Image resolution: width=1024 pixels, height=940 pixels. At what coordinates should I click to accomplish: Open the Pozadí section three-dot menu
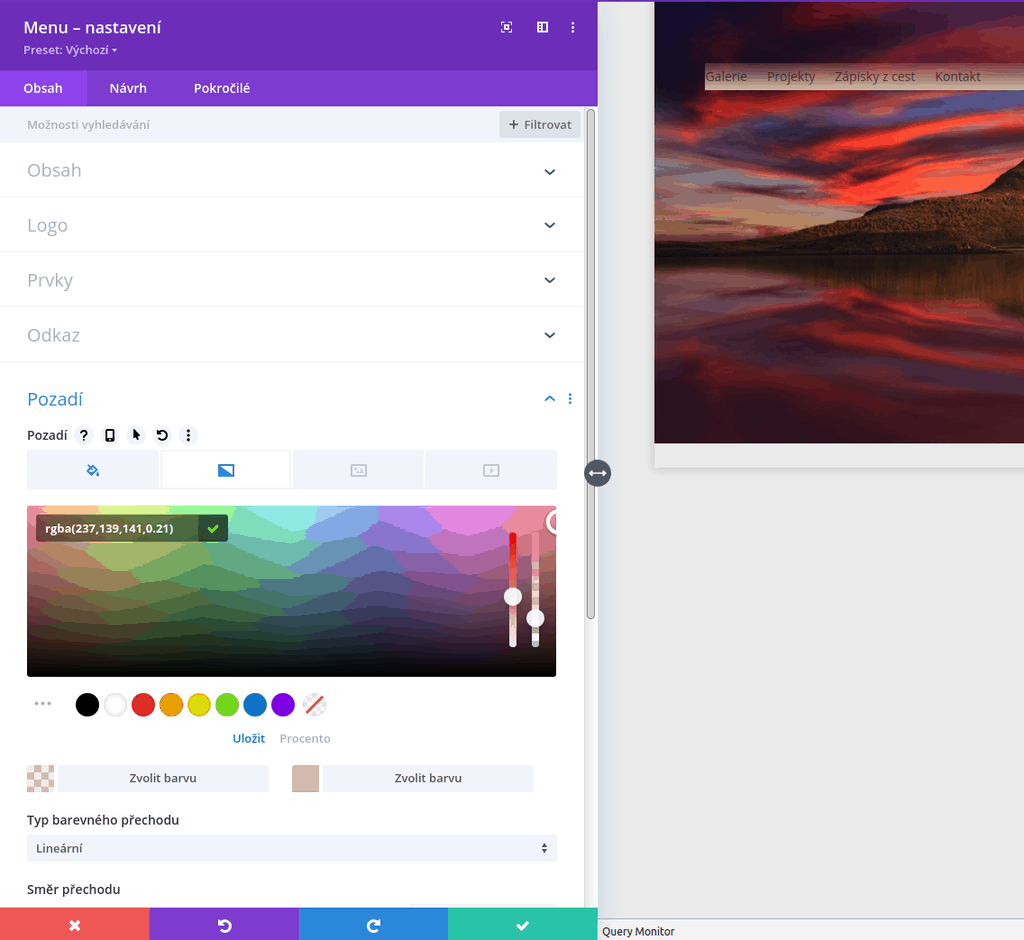(x=570, y=398)
